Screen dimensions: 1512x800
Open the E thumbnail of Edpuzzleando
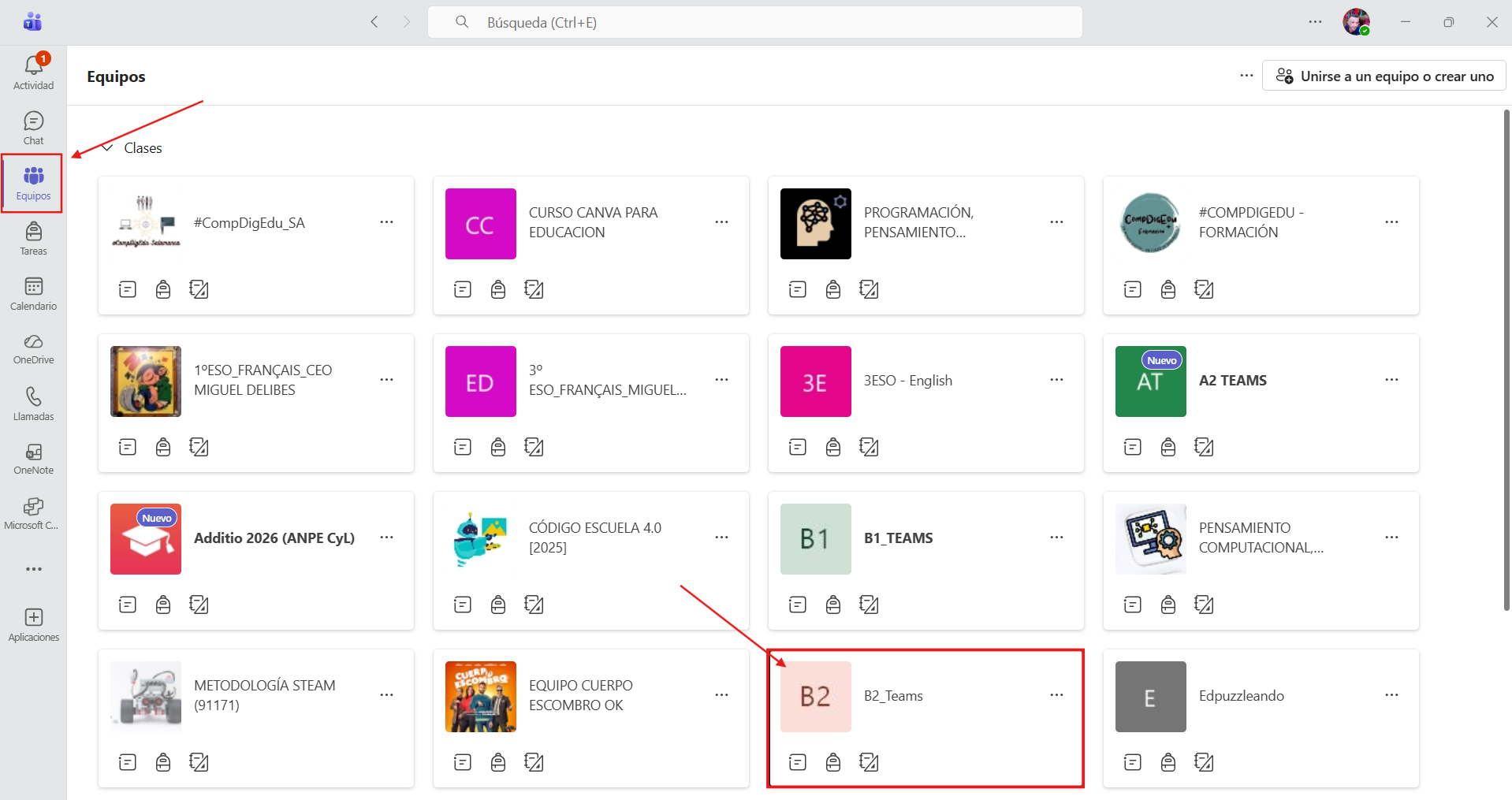(x=1151, y=697)
